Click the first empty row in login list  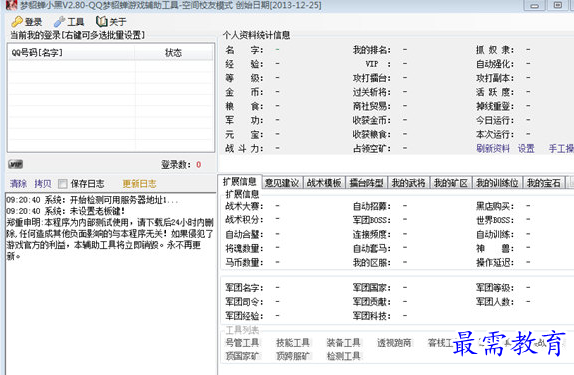(110, 66)
